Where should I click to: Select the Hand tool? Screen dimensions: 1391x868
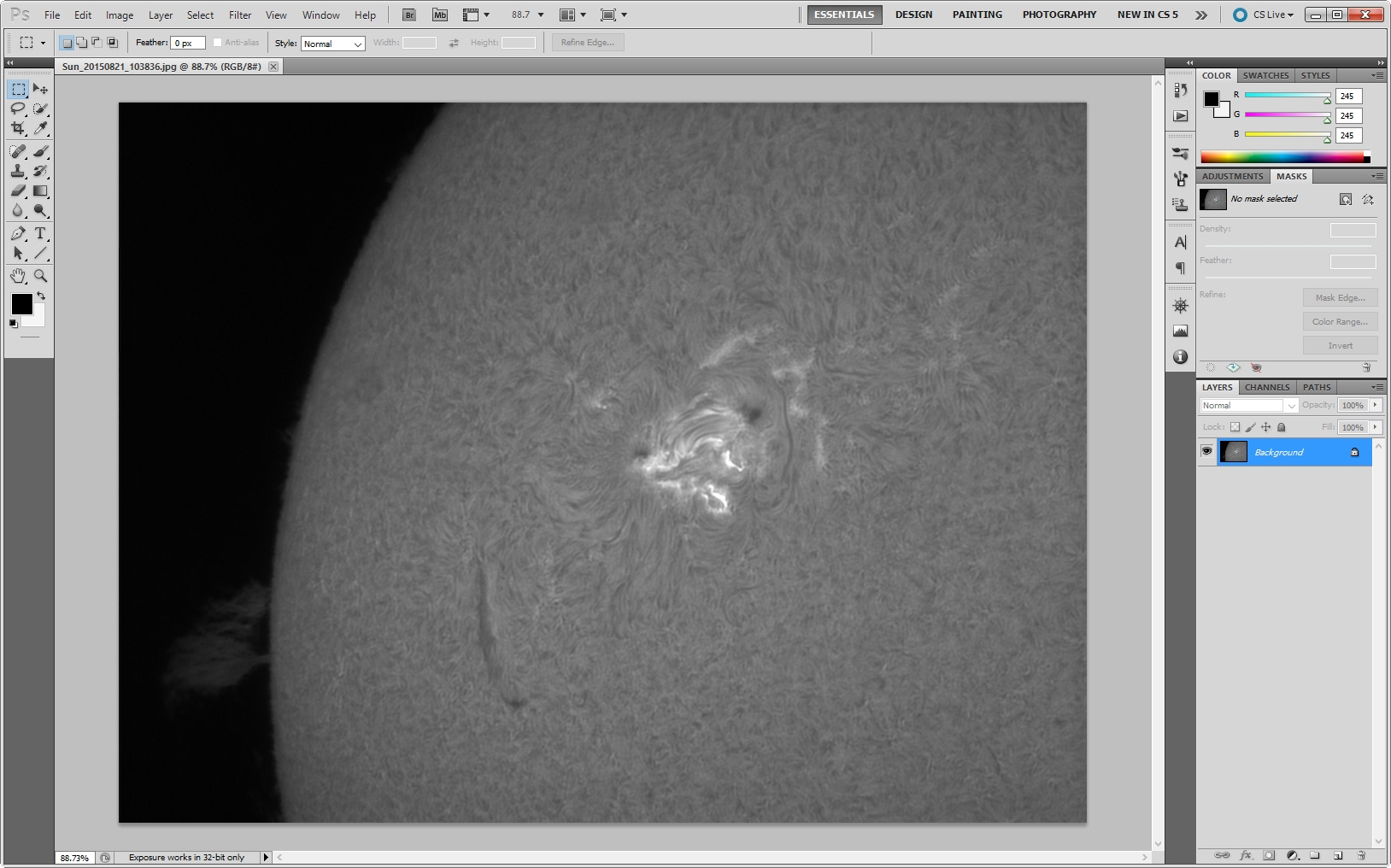tap(18, 276)
